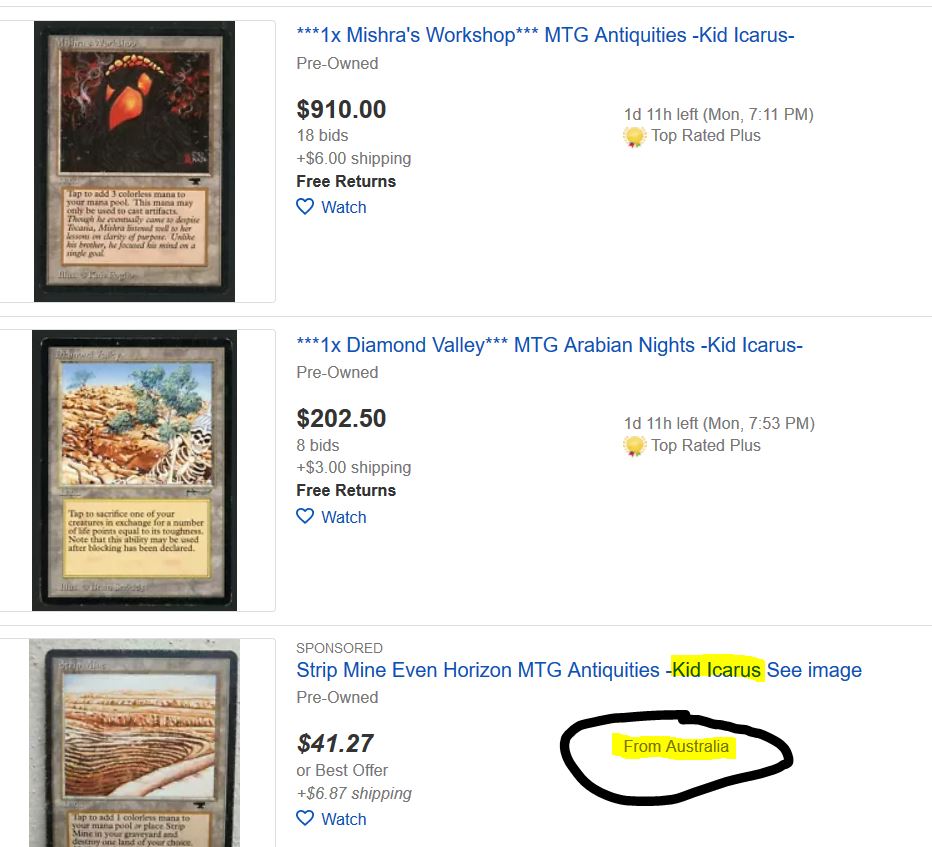View the Diamond Valley card thumbnail
Viewport: 932px width, 847px height.
coord(134,470)
